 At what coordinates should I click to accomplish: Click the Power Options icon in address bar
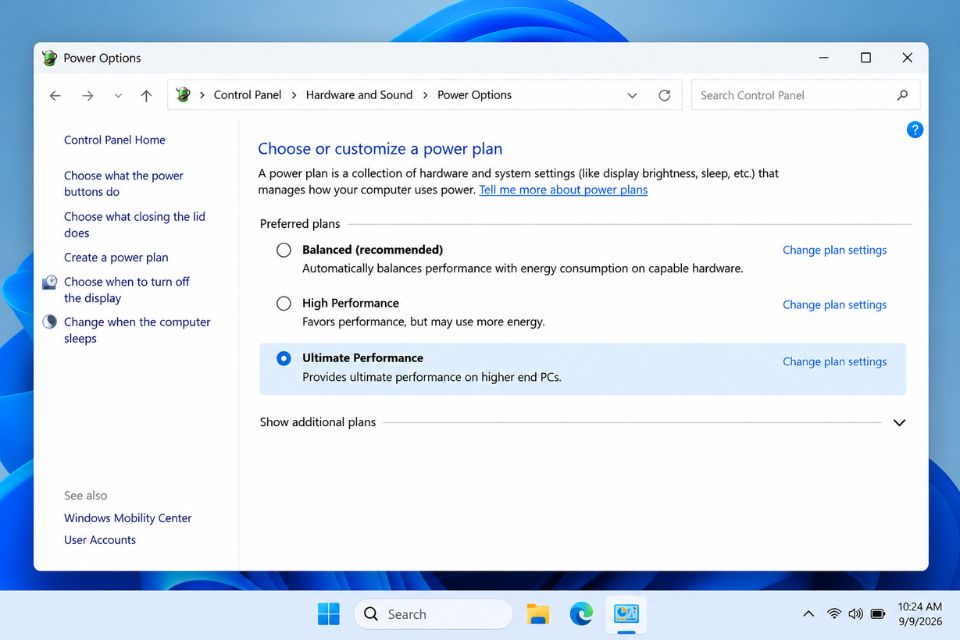[182, 95]
